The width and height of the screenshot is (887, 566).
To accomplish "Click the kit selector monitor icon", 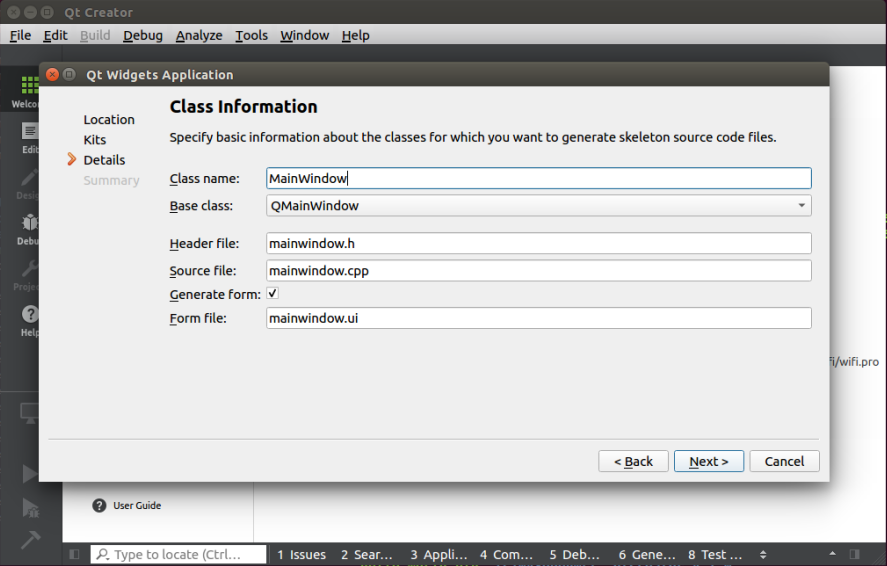I will (x=30, y=412).
